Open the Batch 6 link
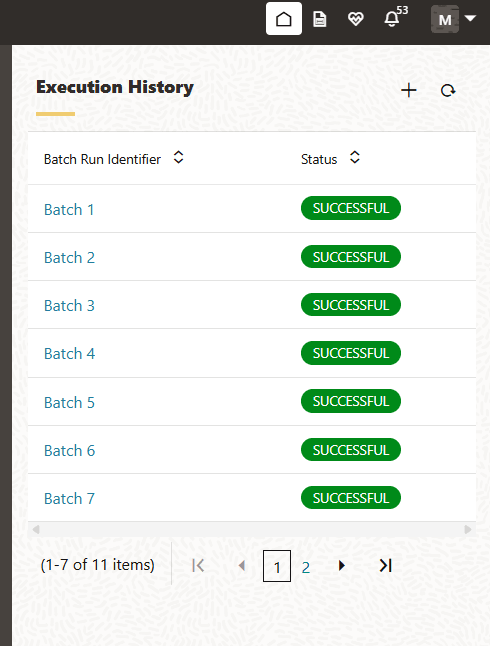This screenshot has width=490, height=646. tap(69, 451)
